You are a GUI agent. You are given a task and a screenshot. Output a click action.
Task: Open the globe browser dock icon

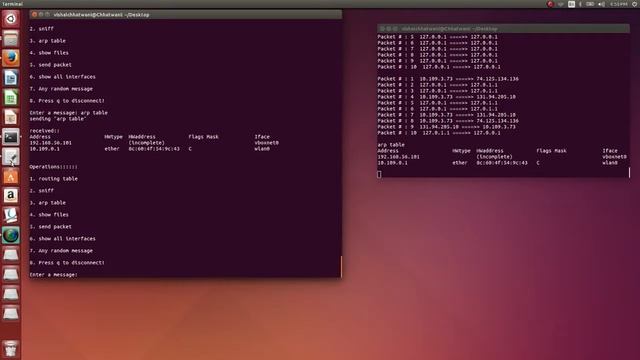point(11,236)
